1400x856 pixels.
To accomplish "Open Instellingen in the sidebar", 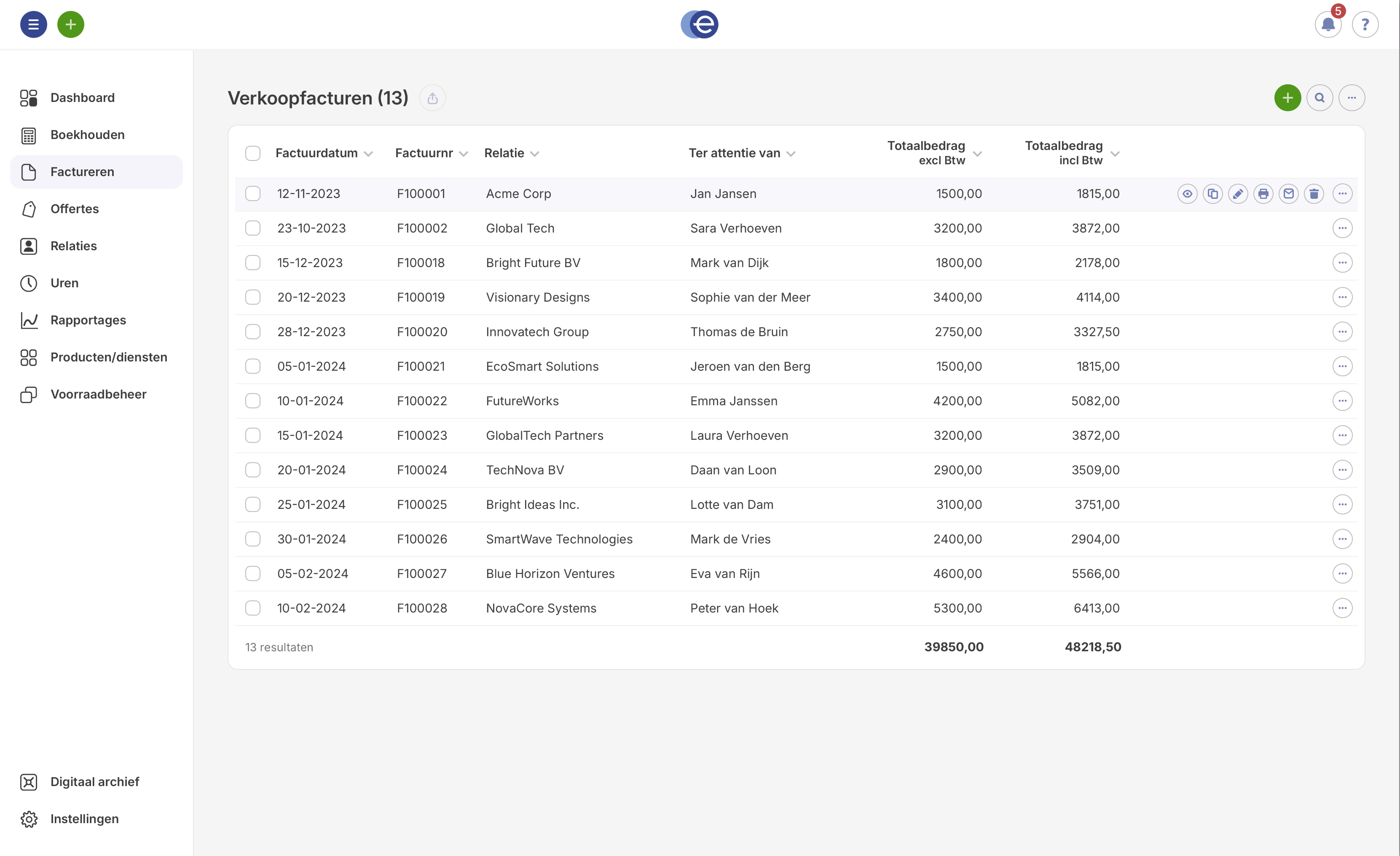I will click(x=97, y=819).
